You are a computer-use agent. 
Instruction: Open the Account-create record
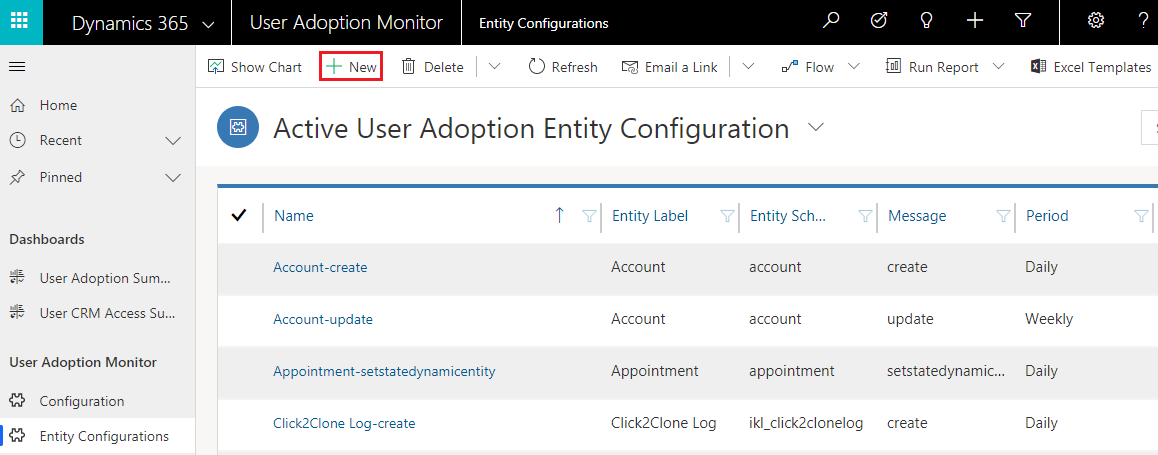point(320,267)
